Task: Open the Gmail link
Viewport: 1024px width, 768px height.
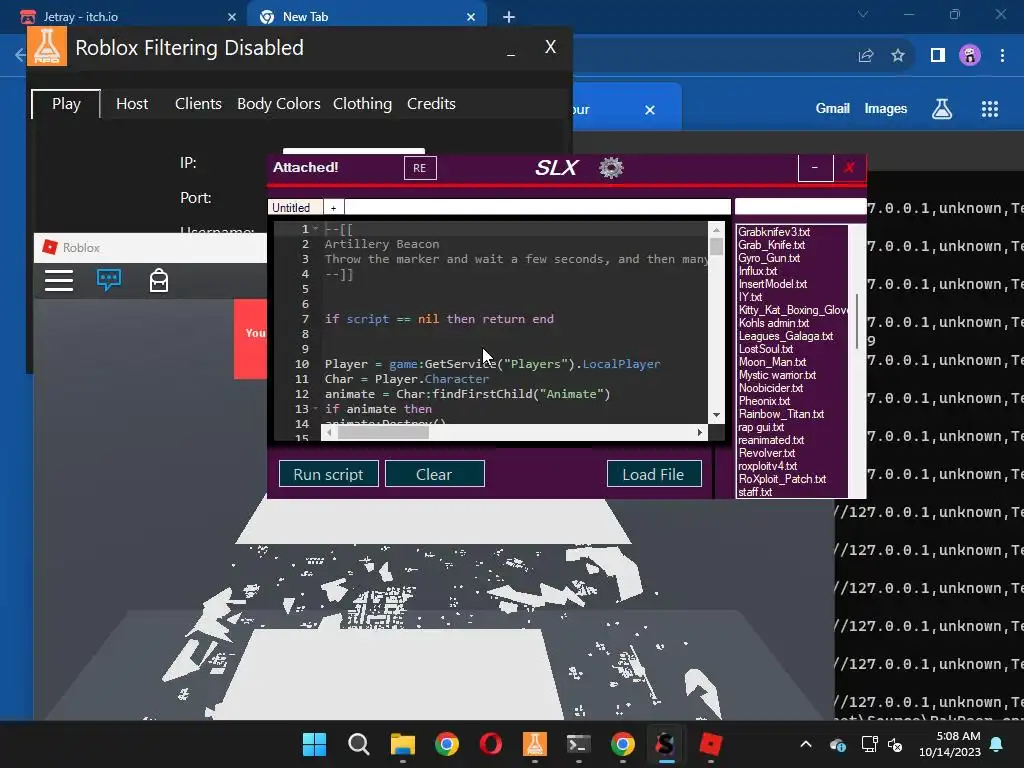Action: pos(833,108)
